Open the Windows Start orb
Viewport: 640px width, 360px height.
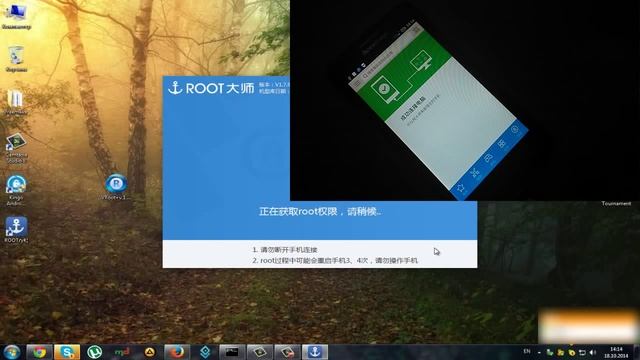point(12,352)
